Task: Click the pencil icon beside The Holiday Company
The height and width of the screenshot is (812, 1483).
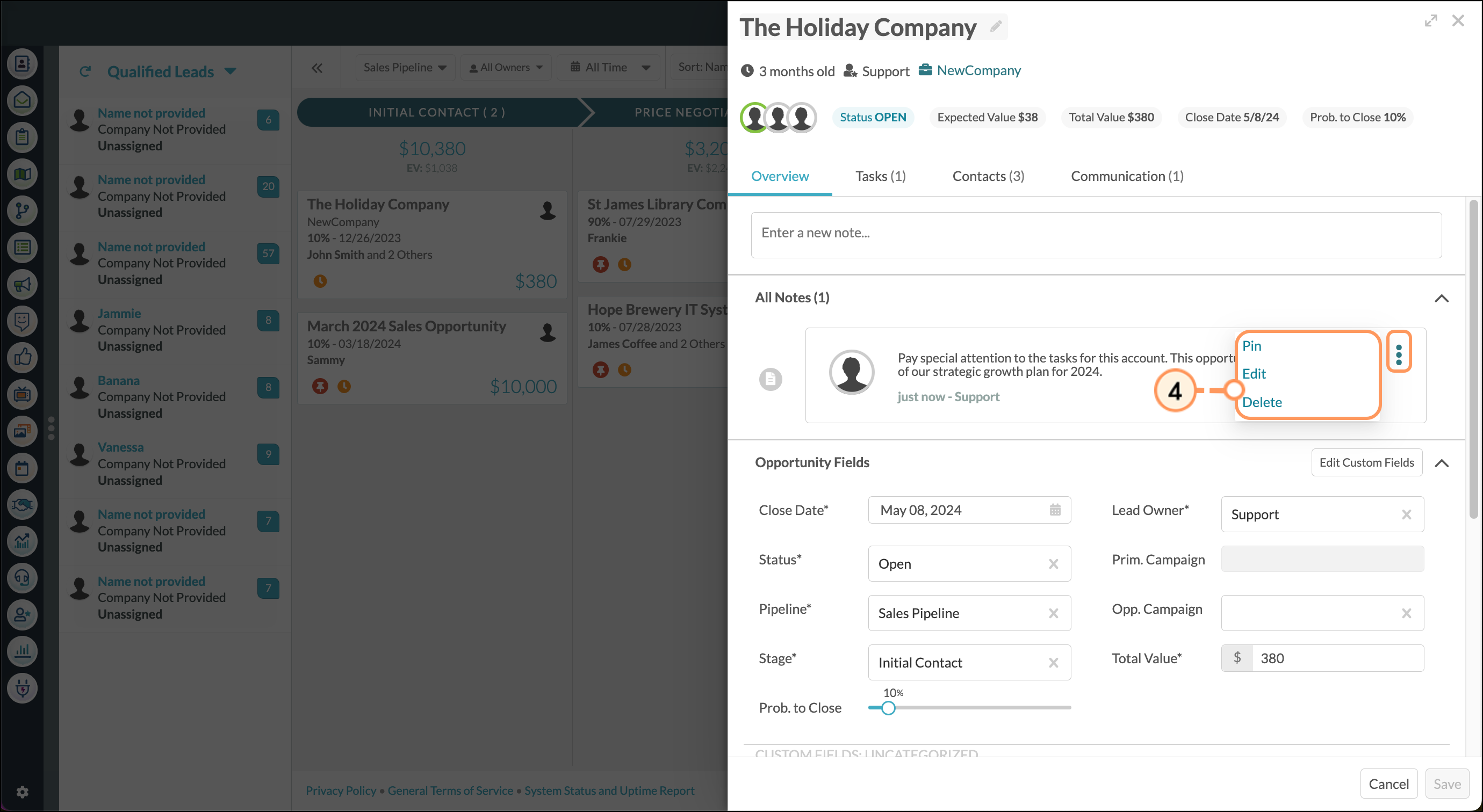Action: click(995, 26)
